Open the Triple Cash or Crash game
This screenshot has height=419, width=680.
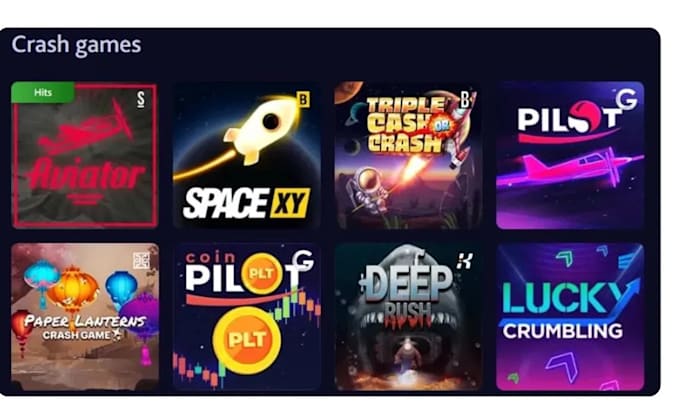[408, 155]
